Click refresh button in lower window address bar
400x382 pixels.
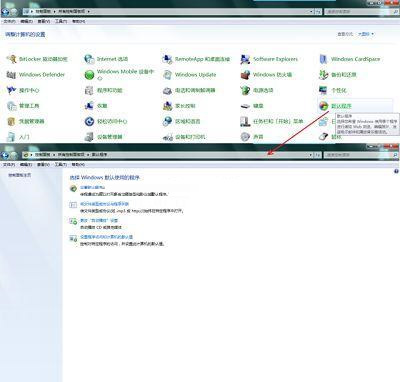click(318, 155)
